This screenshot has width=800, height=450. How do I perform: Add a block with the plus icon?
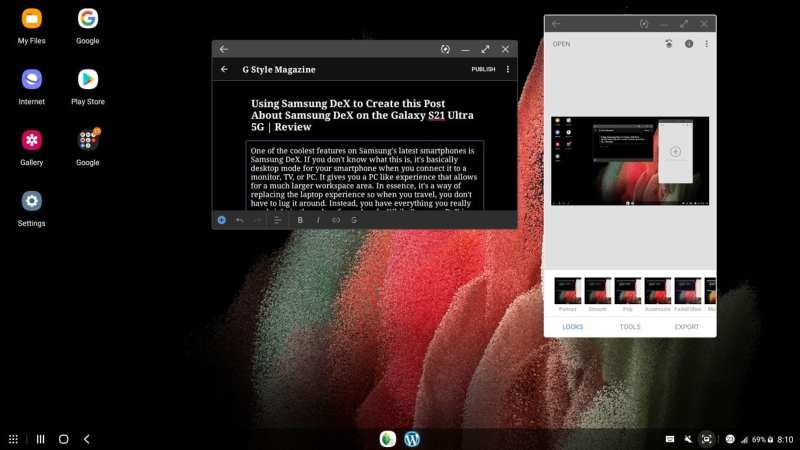tap(221, 220)
